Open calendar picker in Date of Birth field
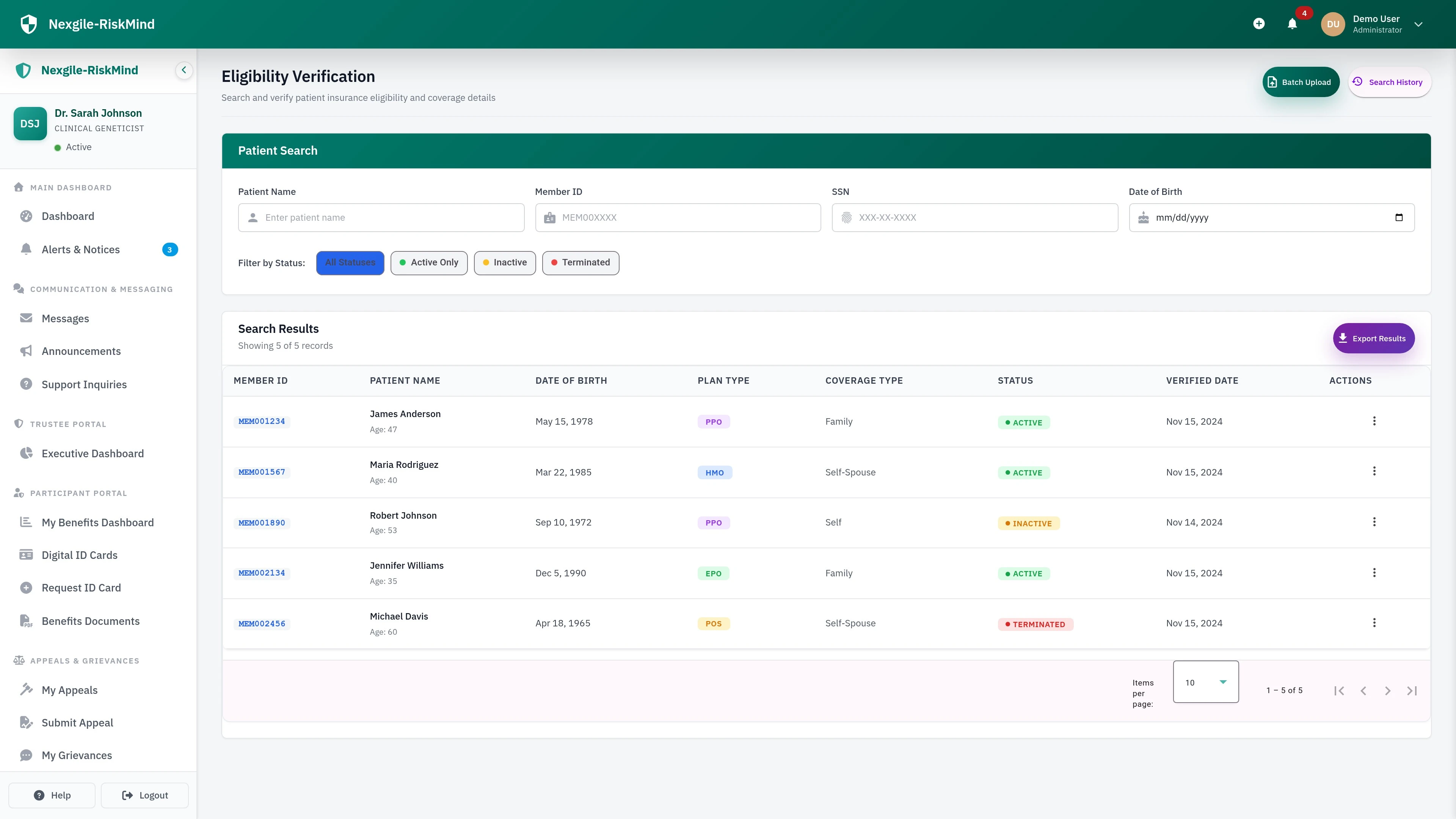 point(1399,218)
